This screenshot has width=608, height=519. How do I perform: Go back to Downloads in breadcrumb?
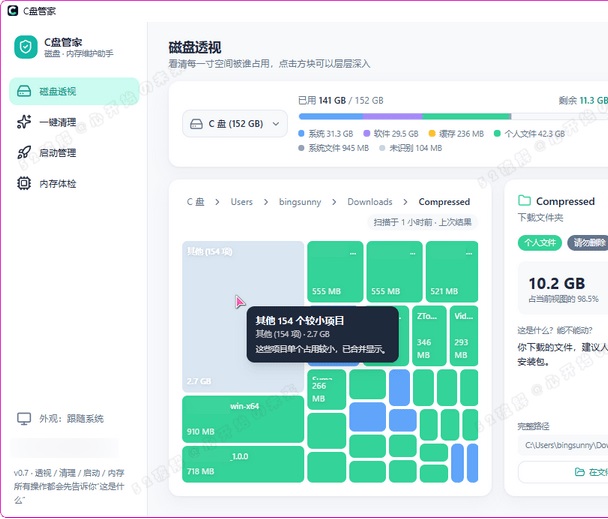coord(370,202)
